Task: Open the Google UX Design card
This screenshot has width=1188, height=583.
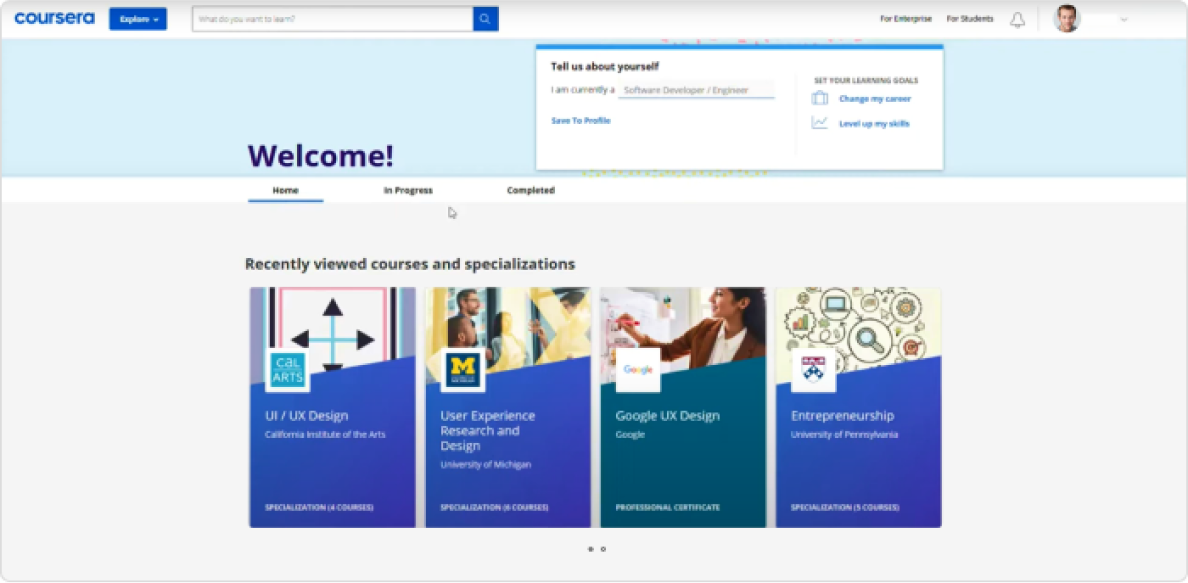Action: 683,407
